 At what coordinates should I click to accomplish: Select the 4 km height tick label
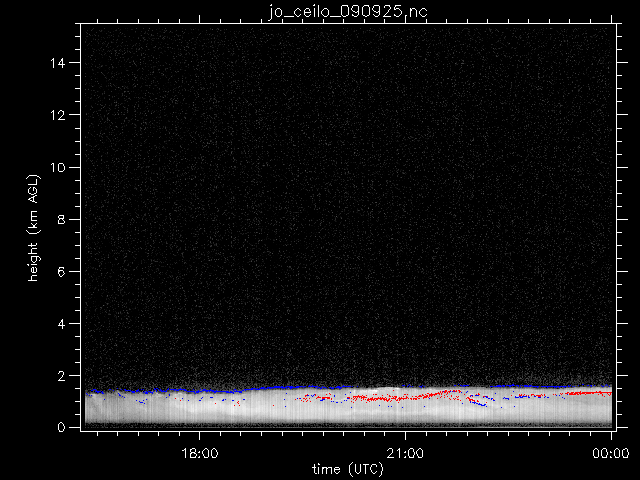(65, 324)
